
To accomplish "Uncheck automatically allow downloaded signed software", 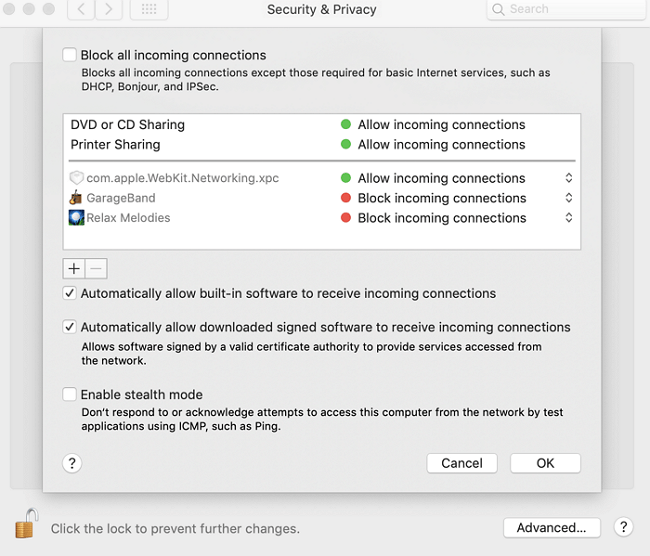I will (70, 327).
